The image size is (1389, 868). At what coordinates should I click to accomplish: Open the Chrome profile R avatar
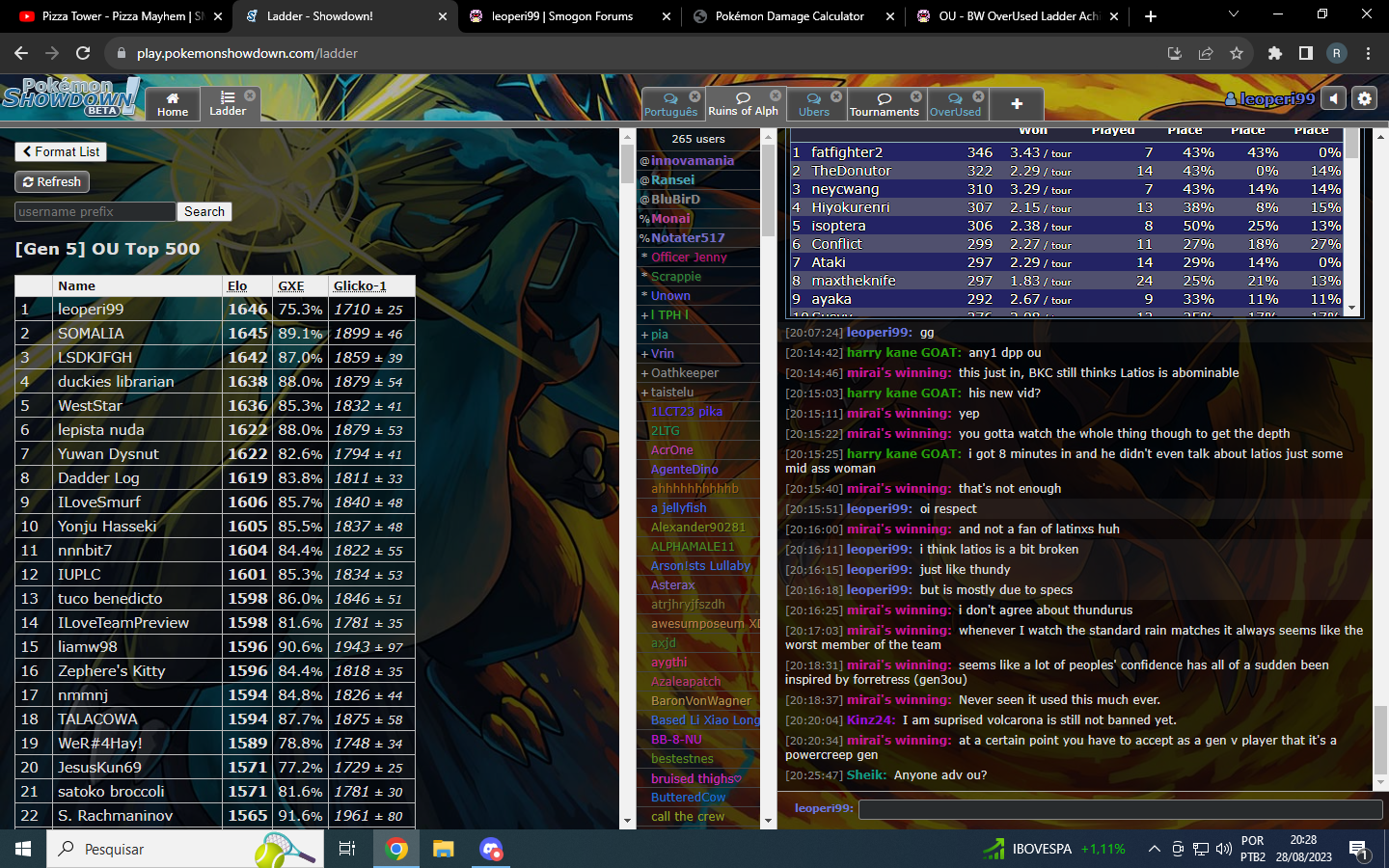click(1336, 53)
